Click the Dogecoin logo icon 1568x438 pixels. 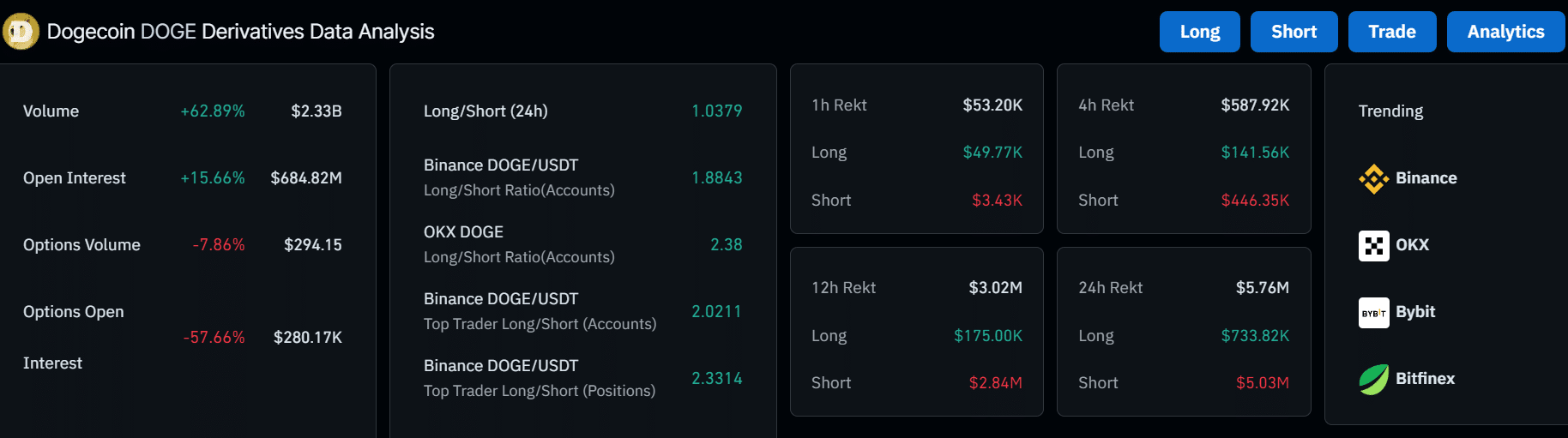click(21, 32)
